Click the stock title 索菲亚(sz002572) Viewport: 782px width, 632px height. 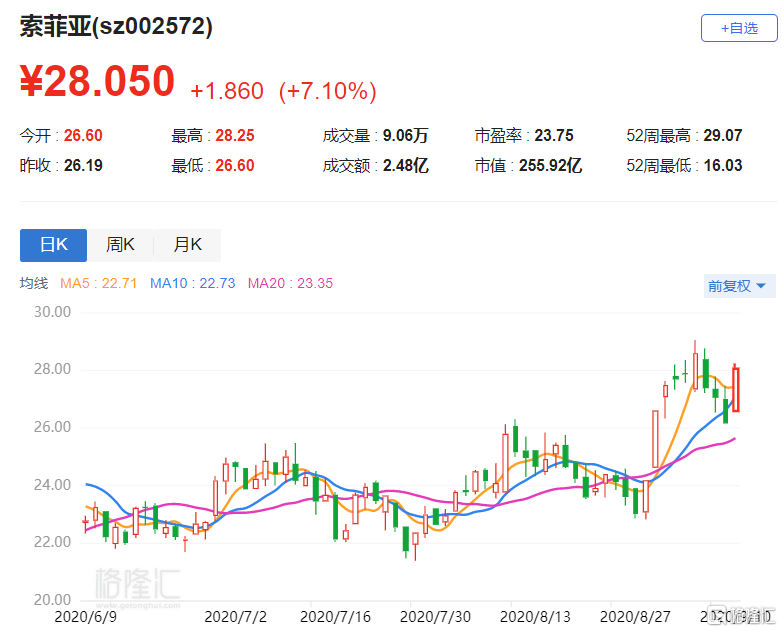tap(116, 26)
